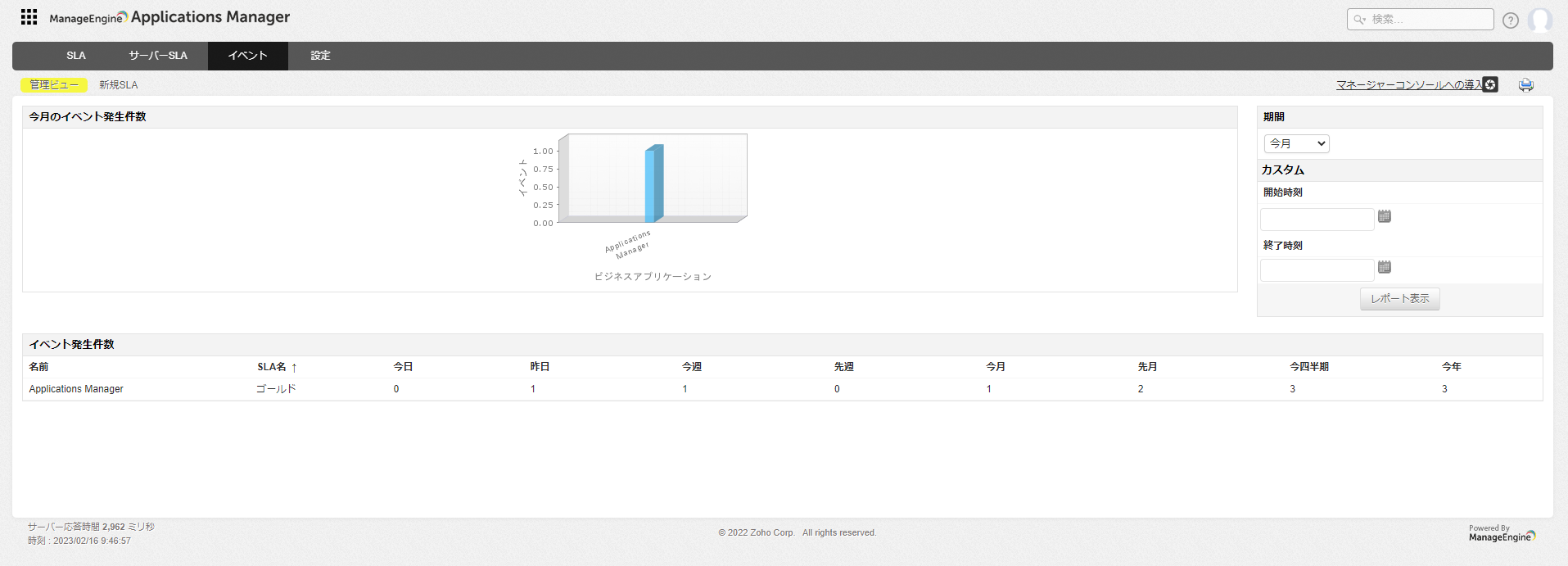Screen dimensions: 1568x566
Task: Click the ManageEngine Applications Manager logo
Action: (x=169, y=17)
